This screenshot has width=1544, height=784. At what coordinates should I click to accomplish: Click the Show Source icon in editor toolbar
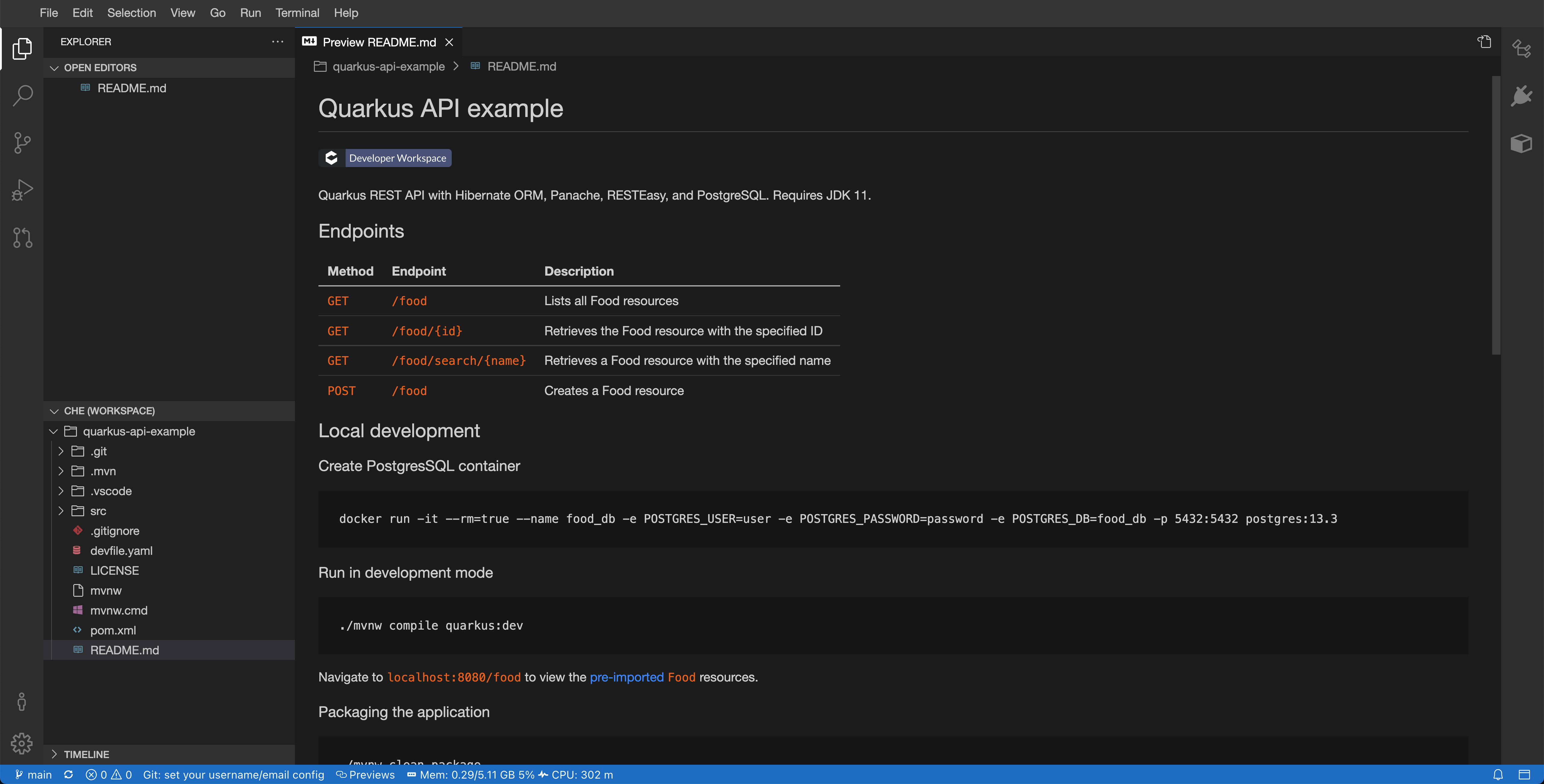(1484, 42)
